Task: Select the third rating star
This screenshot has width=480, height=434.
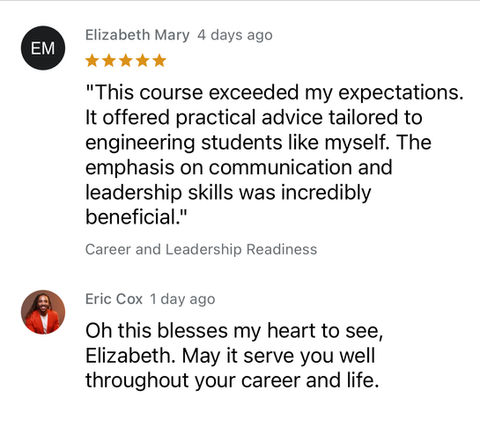Action: click(x=126, y=60)
